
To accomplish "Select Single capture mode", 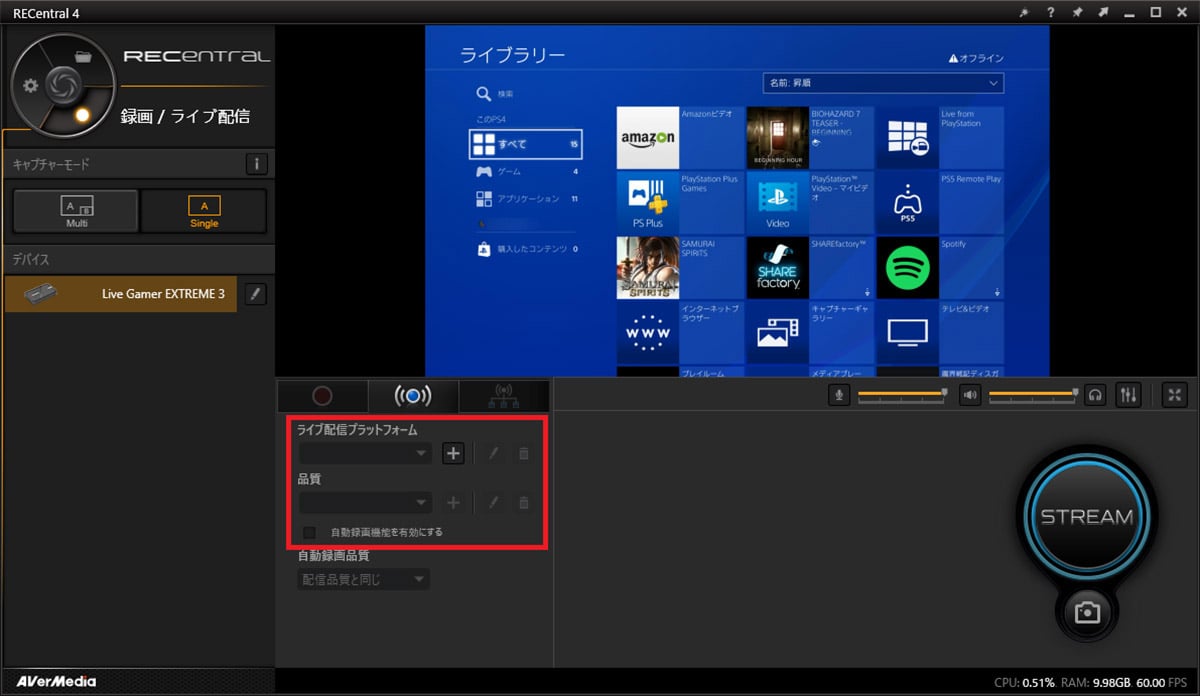I will [x=204, y=210].
